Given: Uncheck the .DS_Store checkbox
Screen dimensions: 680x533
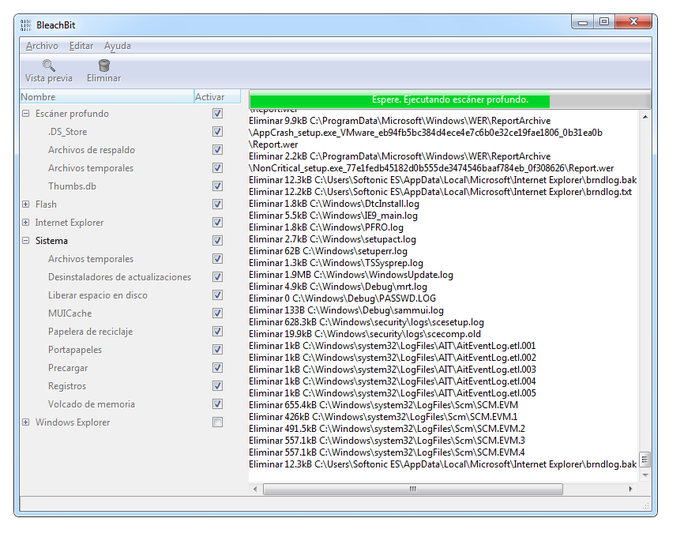Looking at the screenshot, I should (218, 132).
